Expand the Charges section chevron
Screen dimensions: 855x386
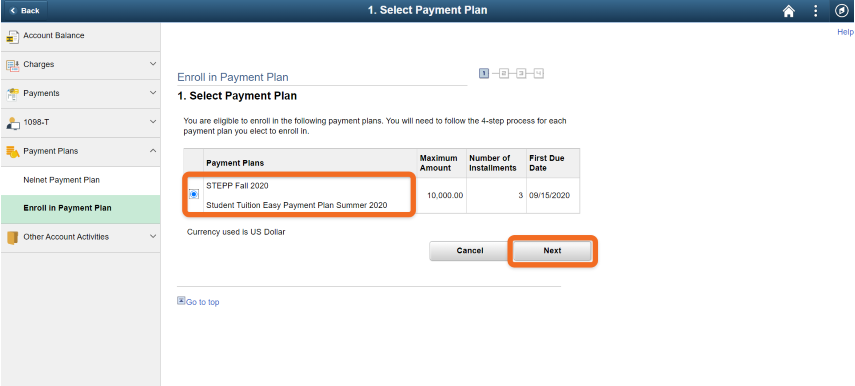pyautogui.click(x=153, y=64)
